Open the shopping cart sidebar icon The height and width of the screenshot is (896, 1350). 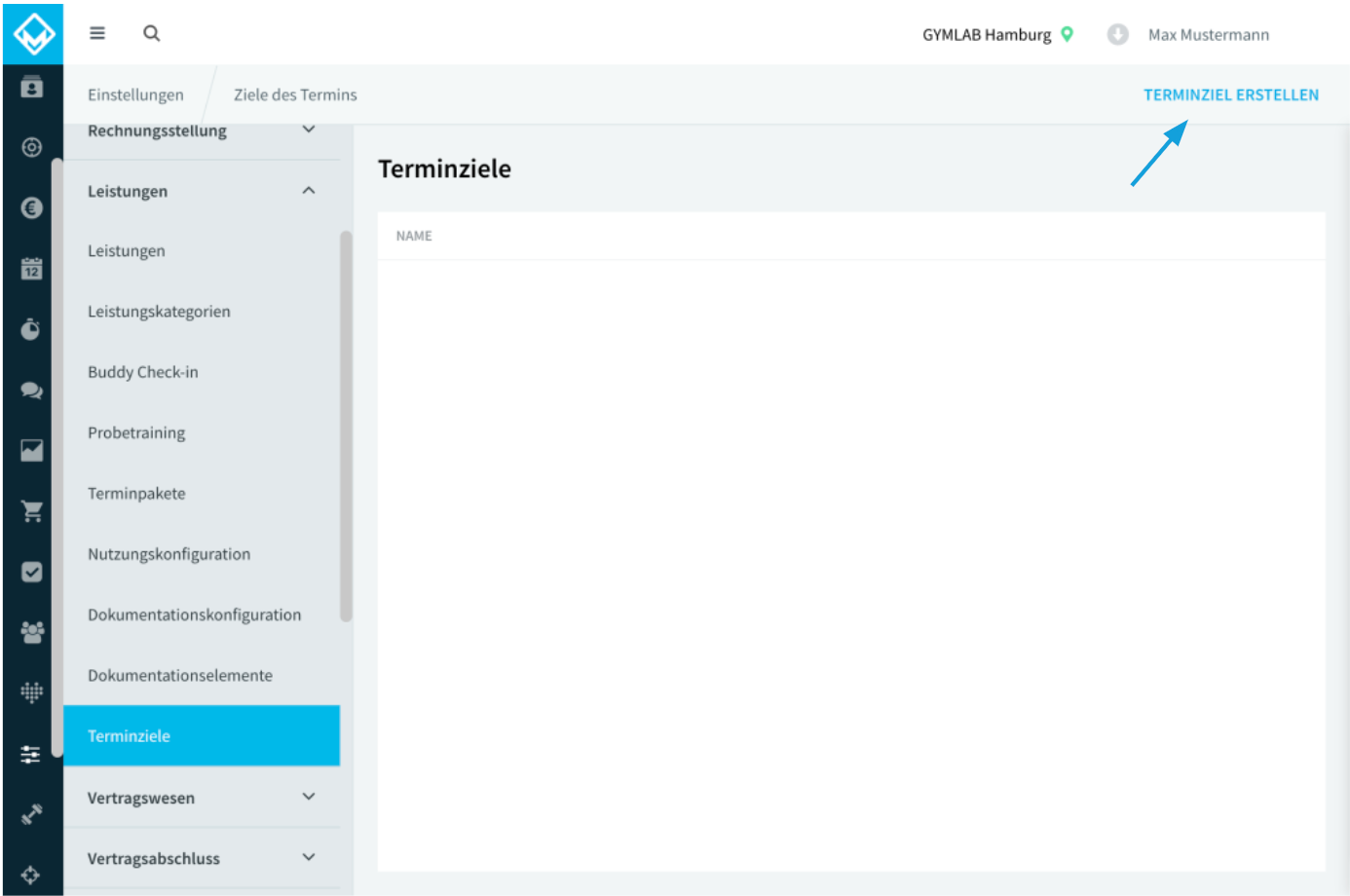[32, 511]
